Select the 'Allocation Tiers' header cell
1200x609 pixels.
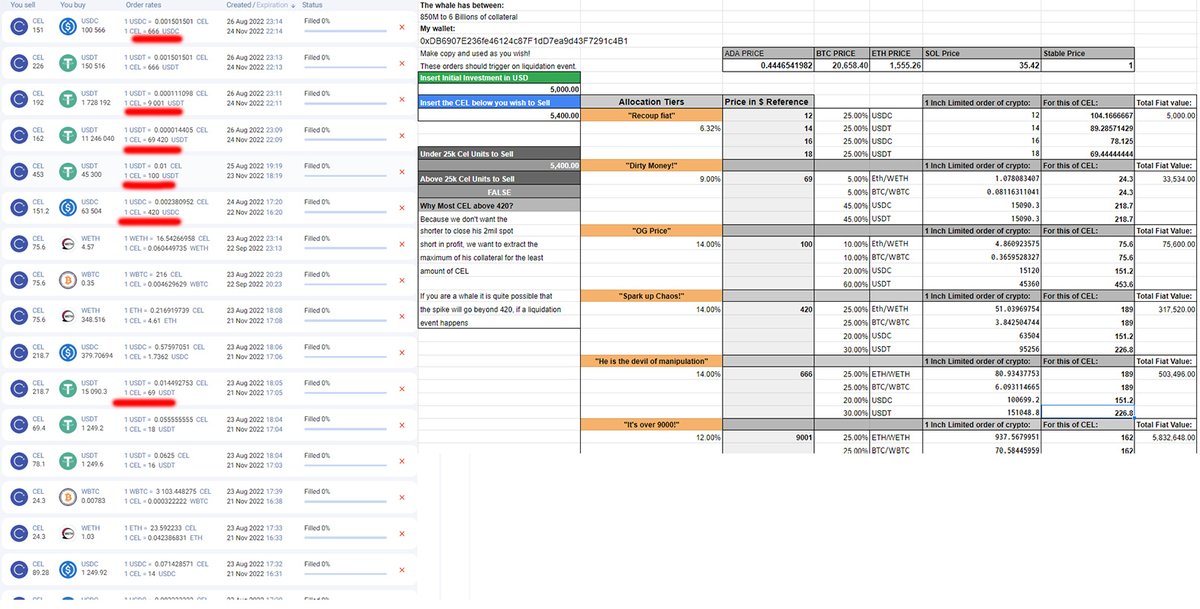651,102
